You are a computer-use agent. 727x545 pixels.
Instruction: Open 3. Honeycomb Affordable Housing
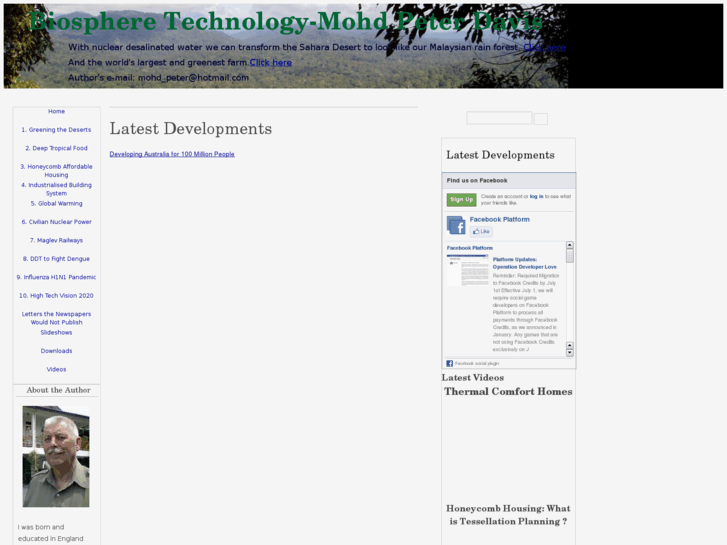click(x=57, y=171)
